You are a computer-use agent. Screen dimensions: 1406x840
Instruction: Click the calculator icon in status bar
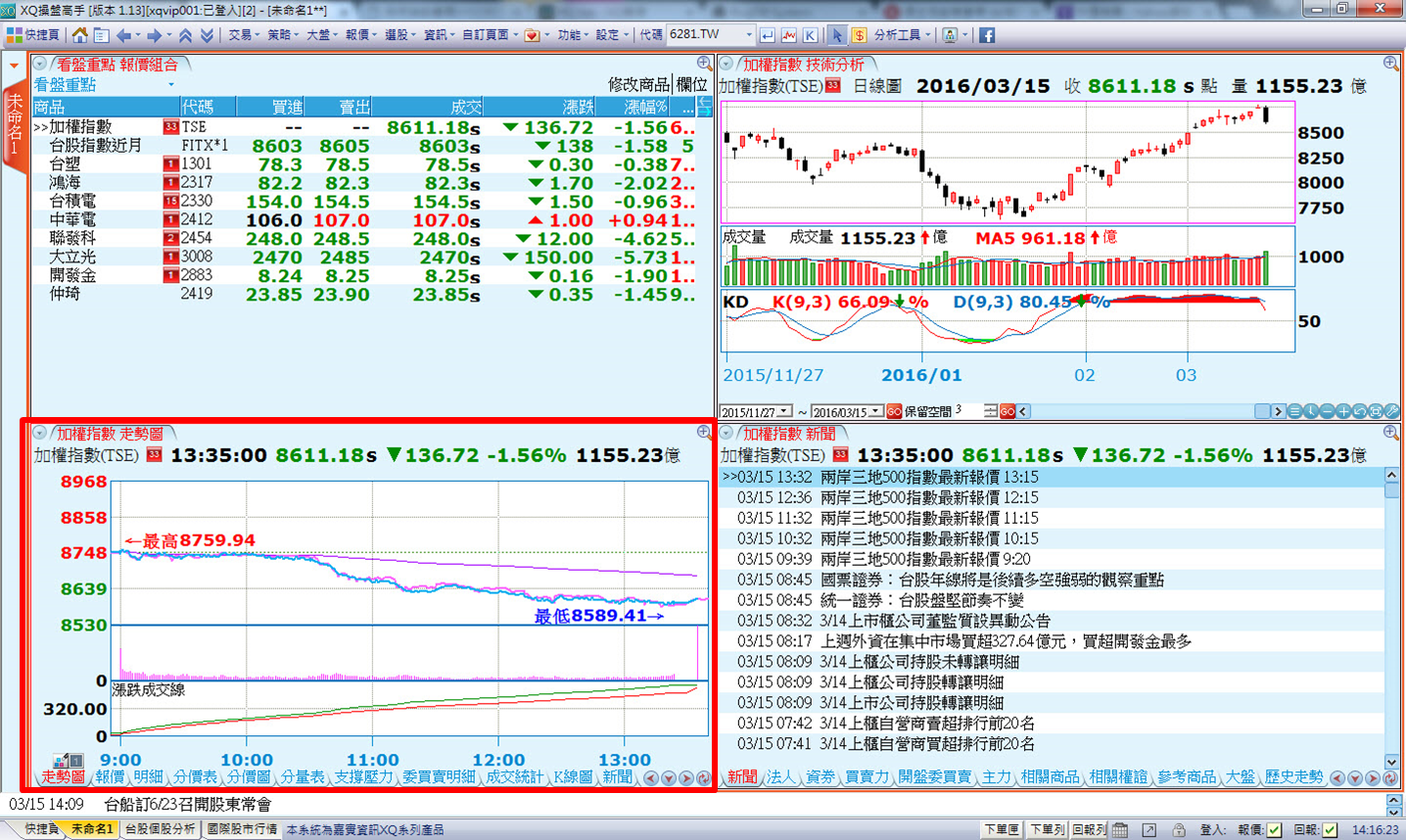click(1120, 829)
